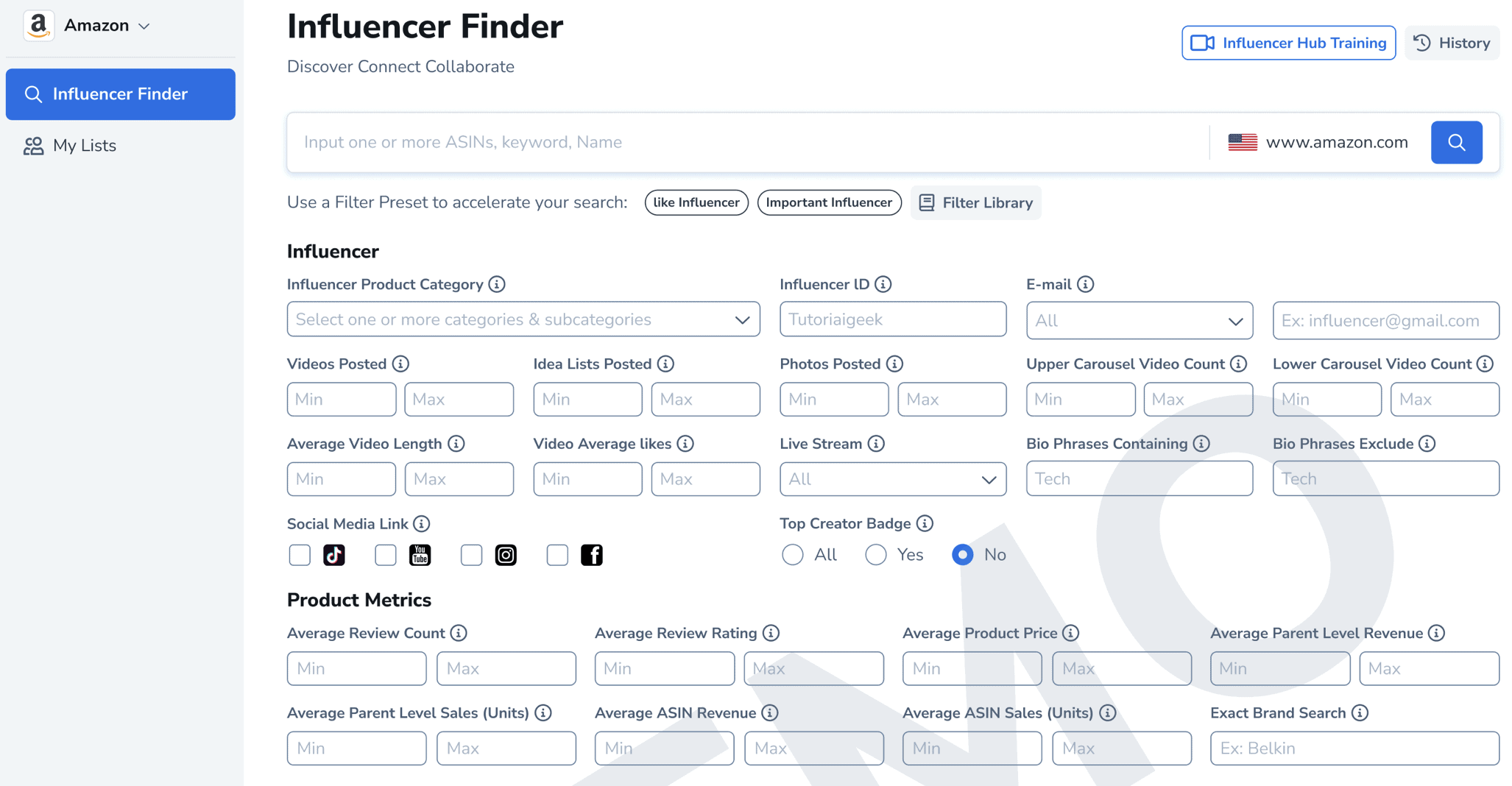Select Influencer Finder in the sidebar

121,94
